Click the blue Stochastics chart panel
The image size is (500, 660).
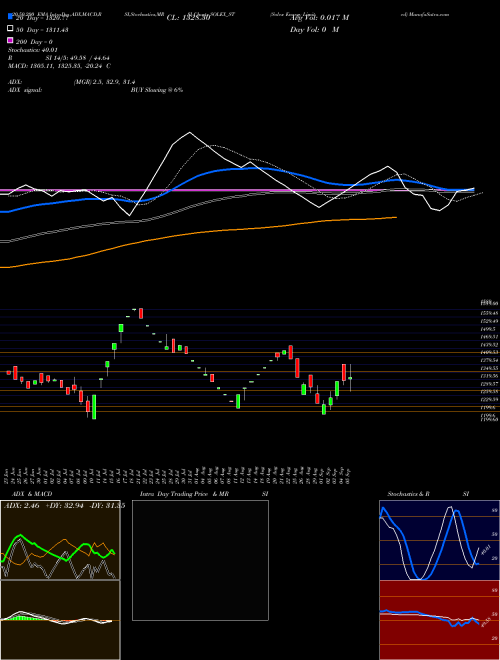pyautogui.click(x=439, y=540)
